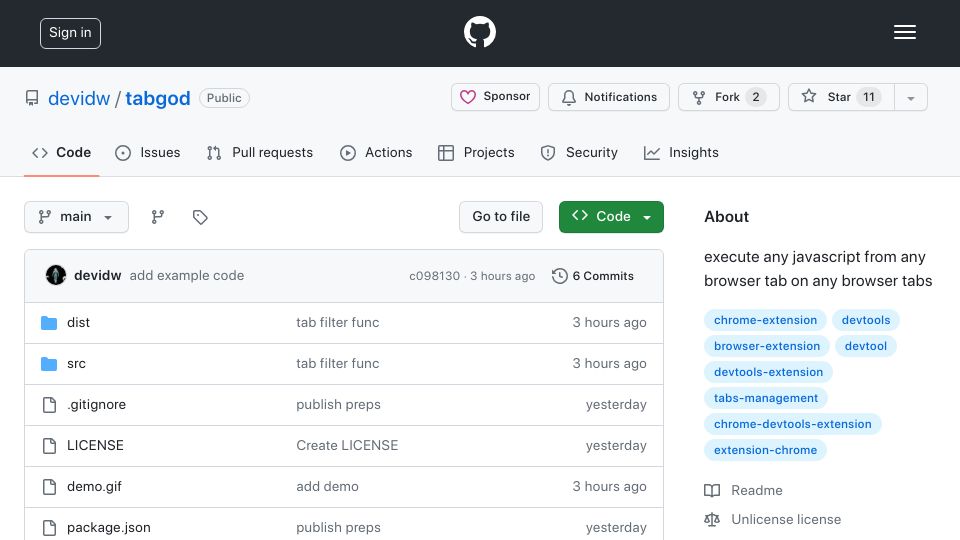Open the LICENSE file
The image size is (960, 540).
tap(95, 446)
